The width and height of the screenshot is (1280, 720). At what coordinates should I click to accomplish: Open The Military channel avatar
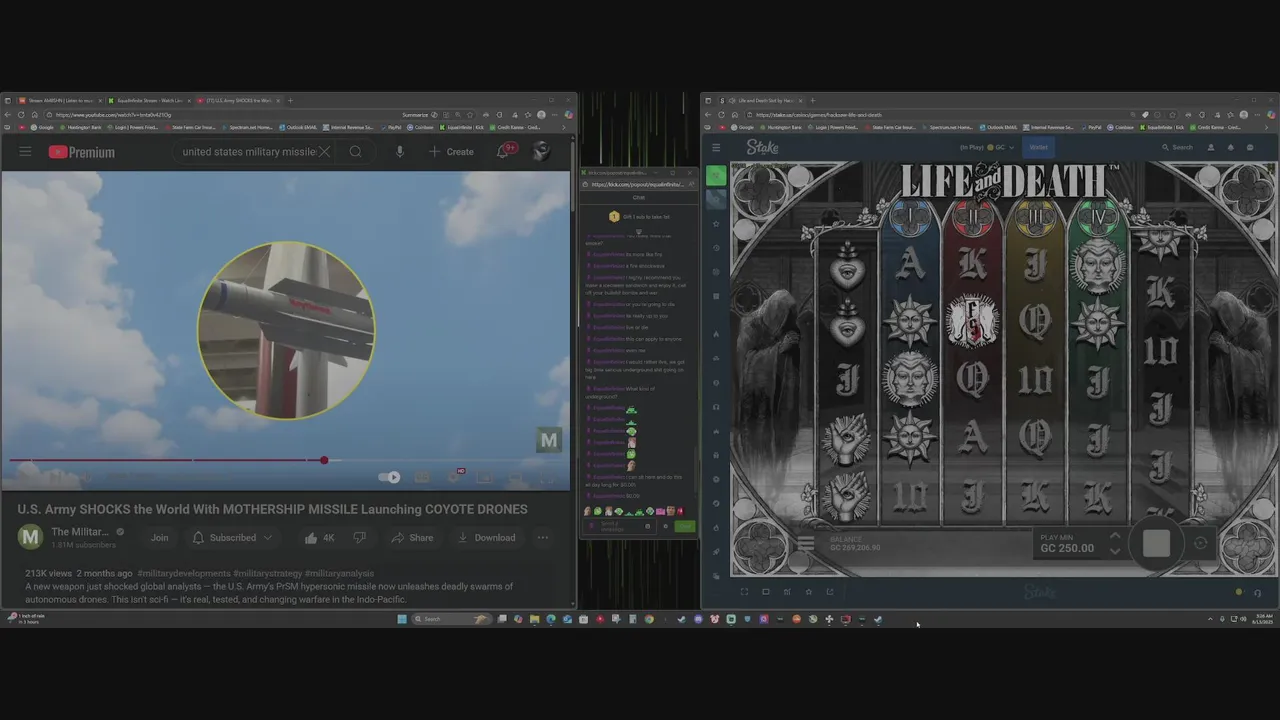pyautogui.click(x=30, y=538)
